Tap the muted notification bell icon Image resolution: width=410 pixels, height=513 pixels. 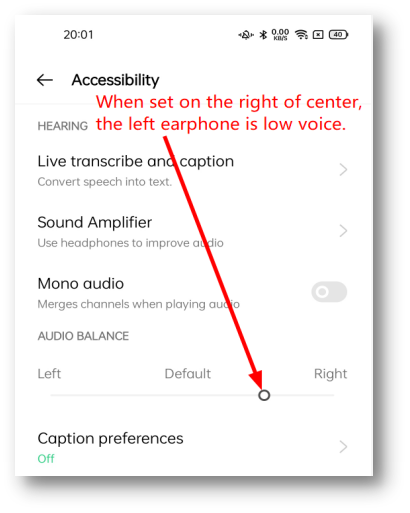tap(246, 35)
